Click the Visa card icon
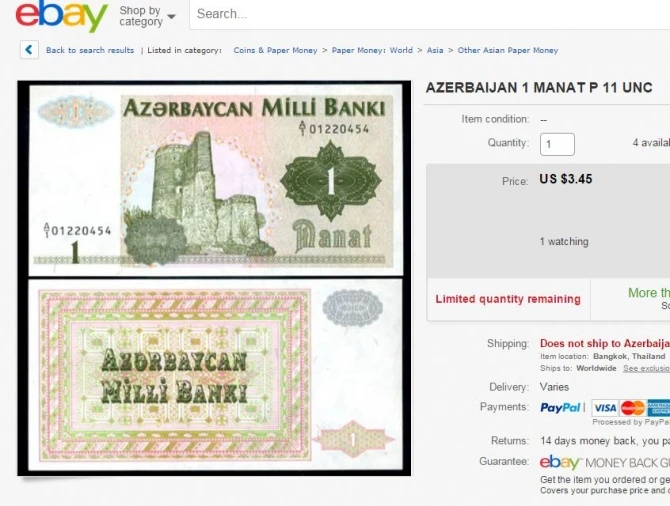Image resolution: width=670 pixels, height=506 pixels. pos(605,408)
